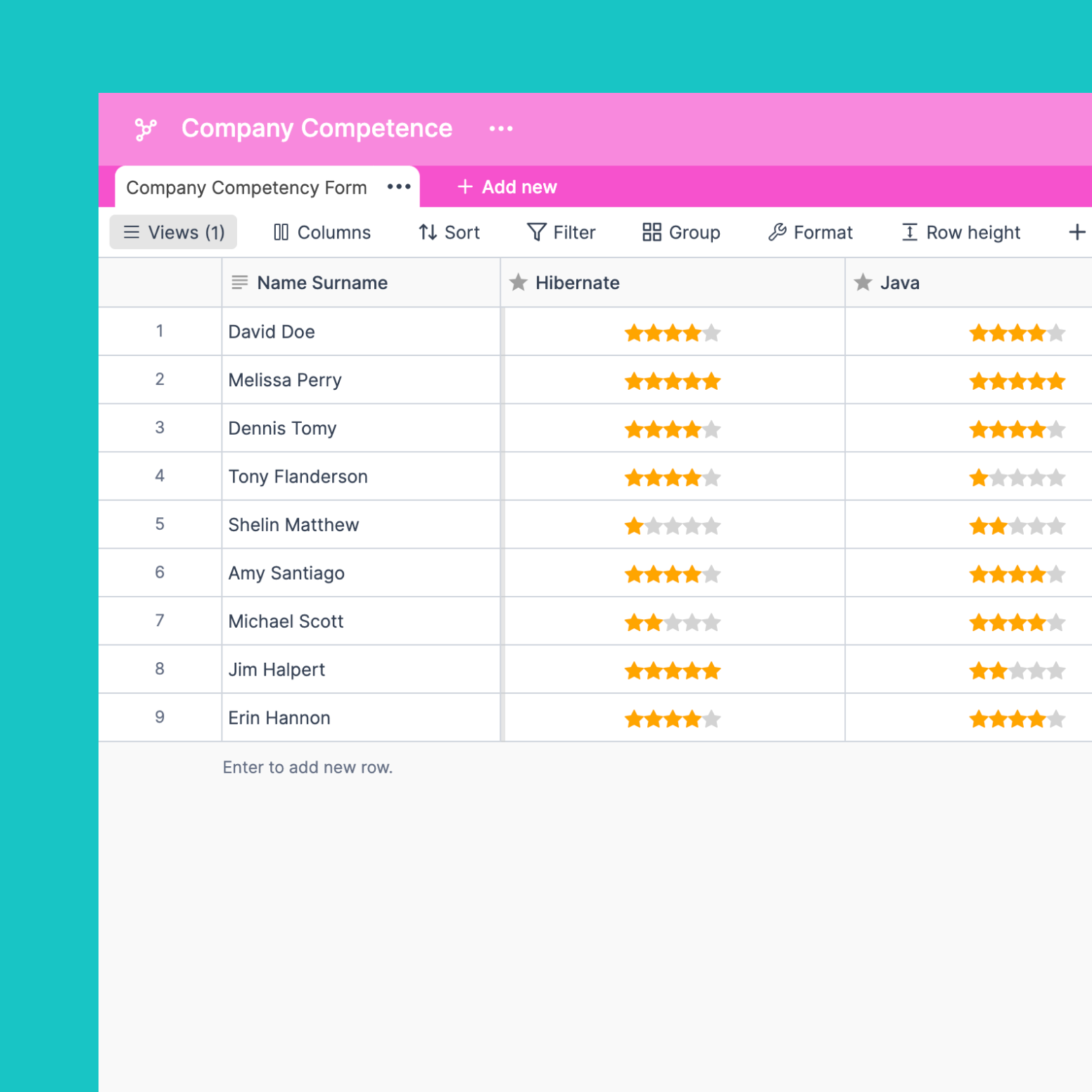Open the ellipsis menu next to Company Competence
Viewport: 1092px width, 1092px height.
[x=500, y=128]
